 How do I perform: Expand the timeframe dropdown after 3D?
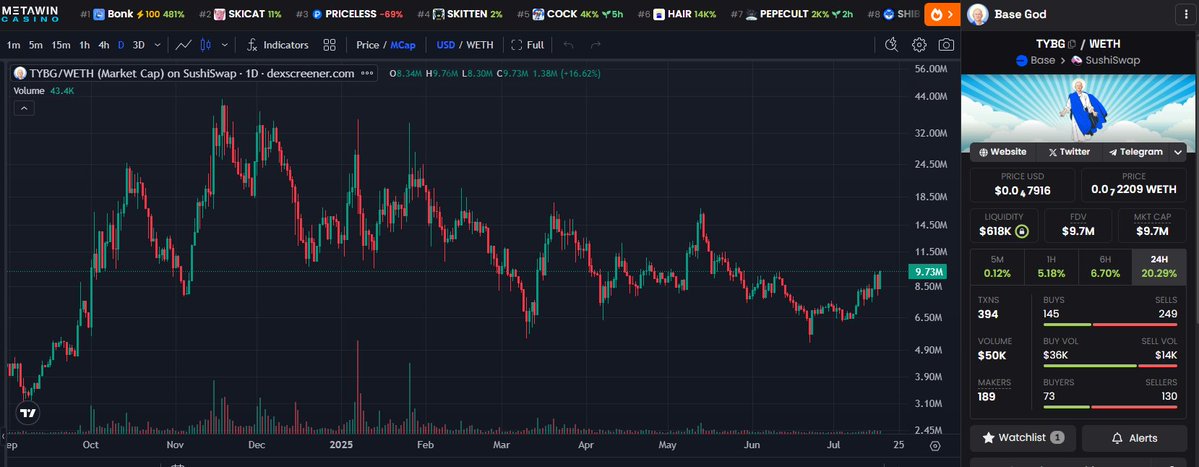click(x=158, y=45)
